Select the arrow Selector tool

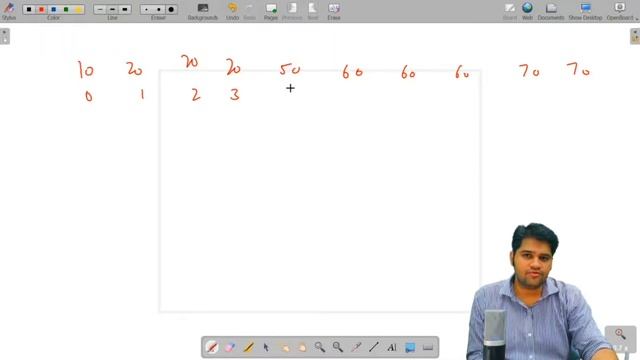tap(266, 347)
